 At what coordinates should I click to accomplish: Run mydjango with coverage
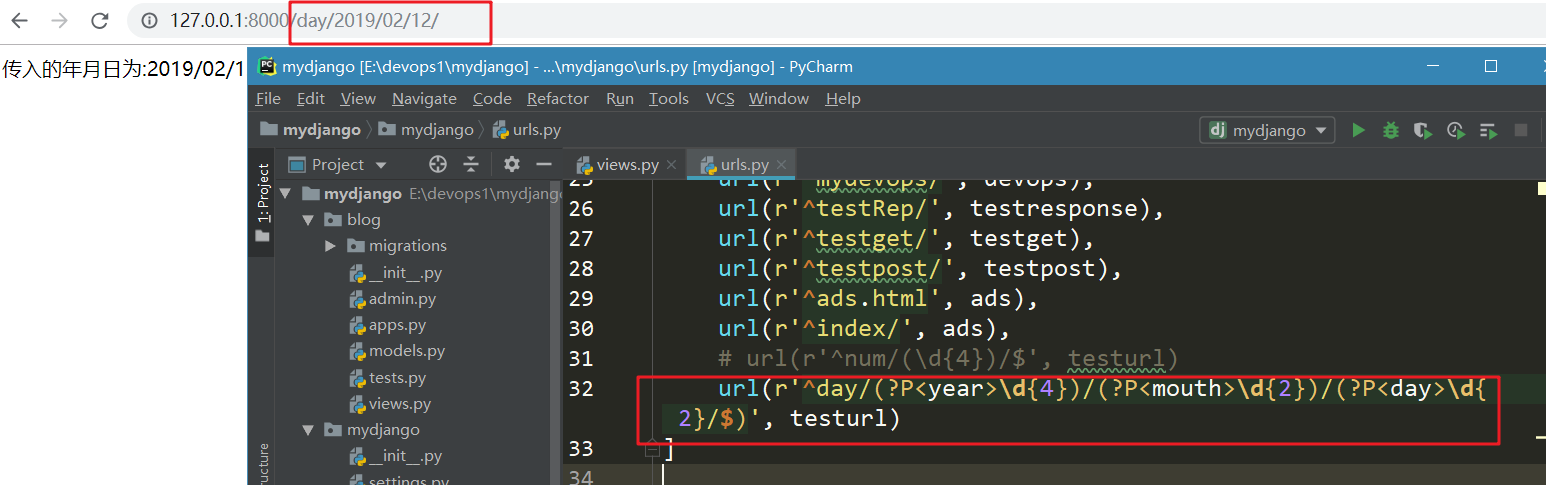click(1423, 130)
